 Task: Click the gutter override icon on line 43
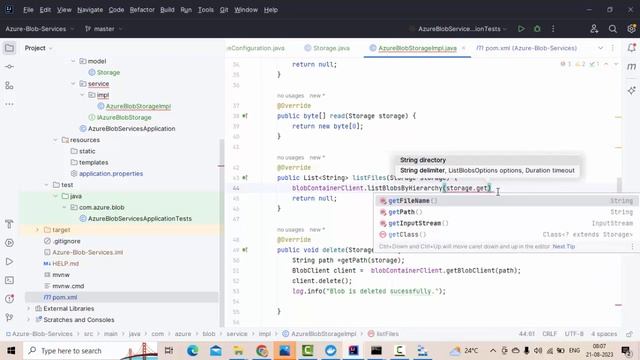click(245, 178)
